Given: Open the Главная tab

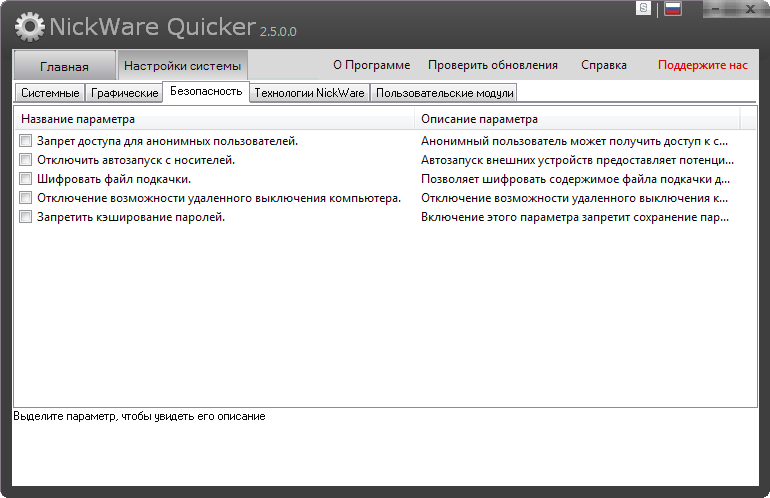Looking at the screenshot, I should pos(64,66).
